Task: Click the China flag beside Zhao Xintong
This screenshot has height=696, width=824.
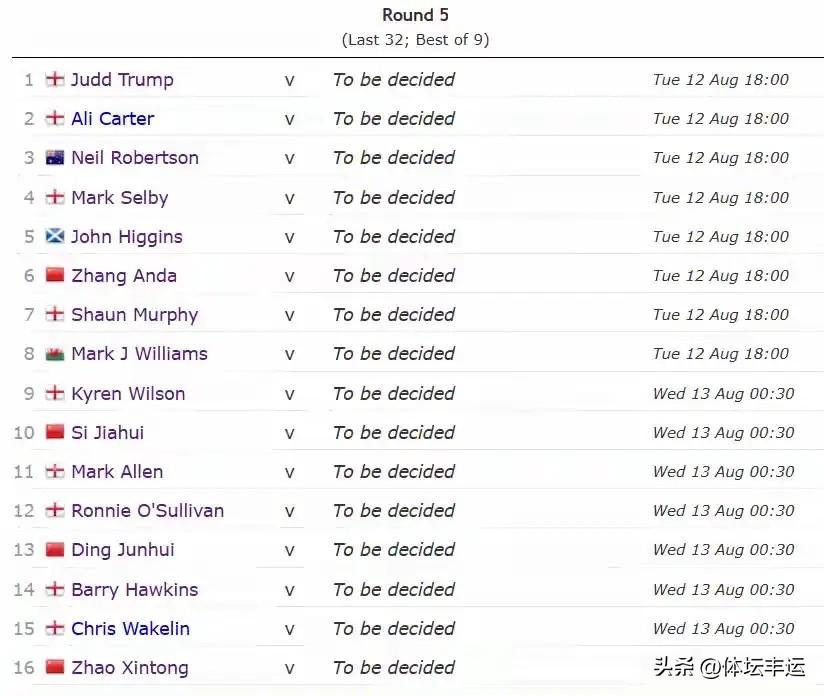Action: click(x=55, y=667)
